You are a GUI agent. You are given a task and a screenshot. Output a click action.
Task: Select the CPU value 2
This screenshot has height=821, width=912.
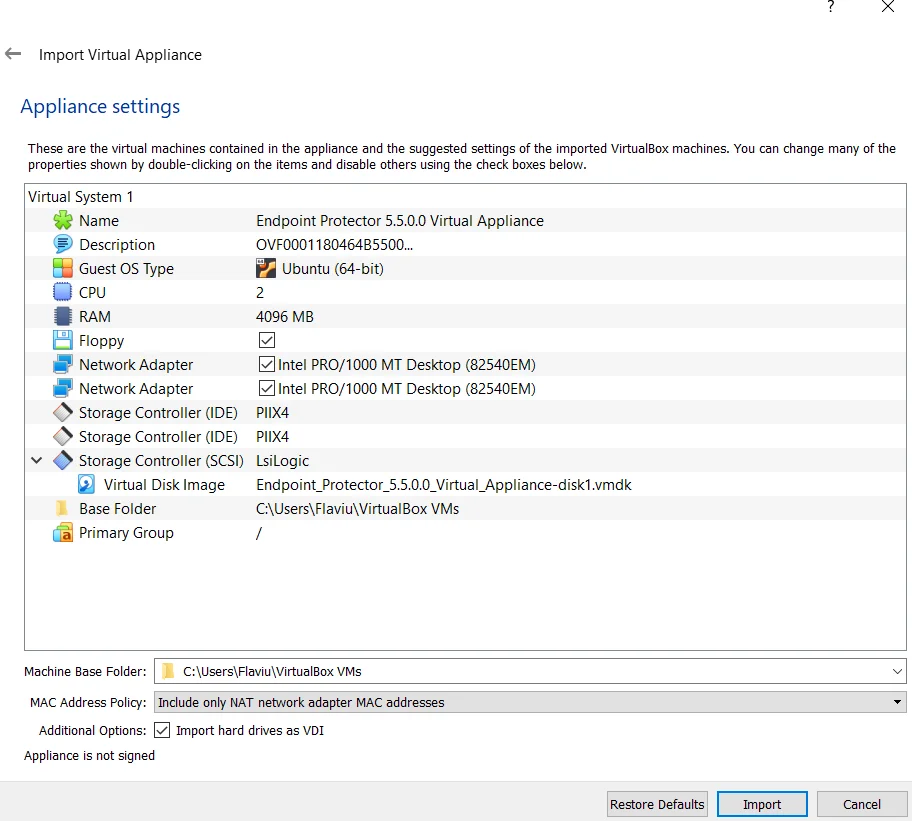pyautogui.click(x=260, y=292)
